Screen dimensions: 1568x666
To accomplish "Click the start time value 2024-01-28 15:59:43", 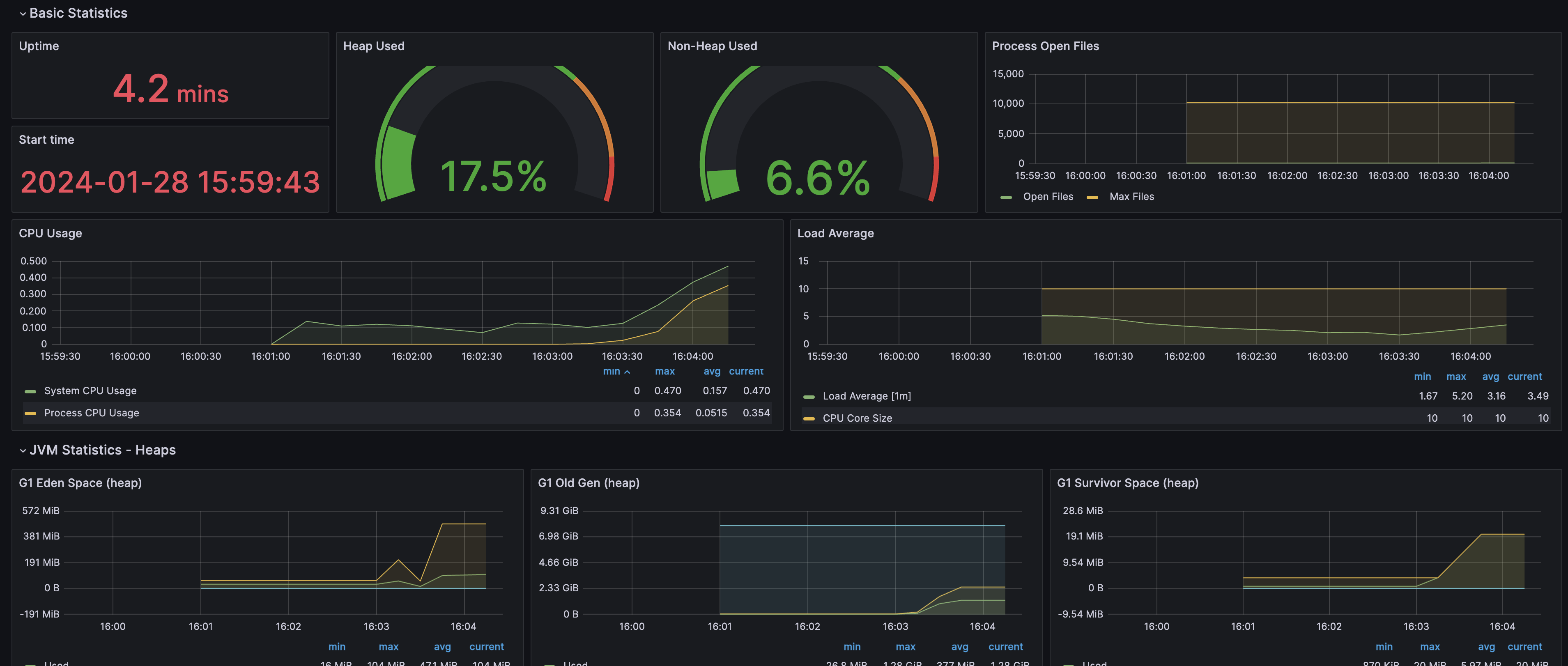I will [170, 182].
